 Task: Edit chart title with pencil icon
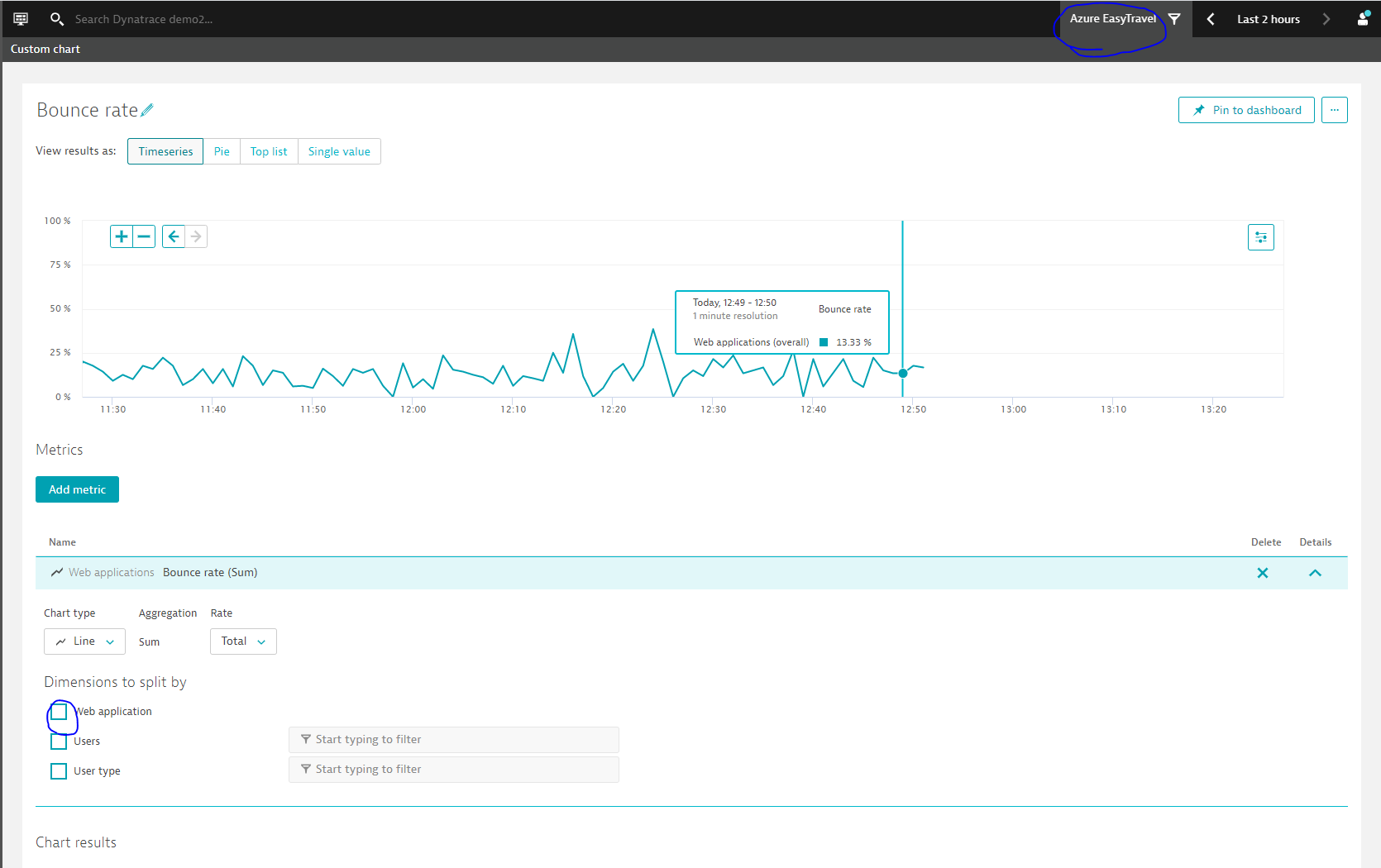point(147,110)
